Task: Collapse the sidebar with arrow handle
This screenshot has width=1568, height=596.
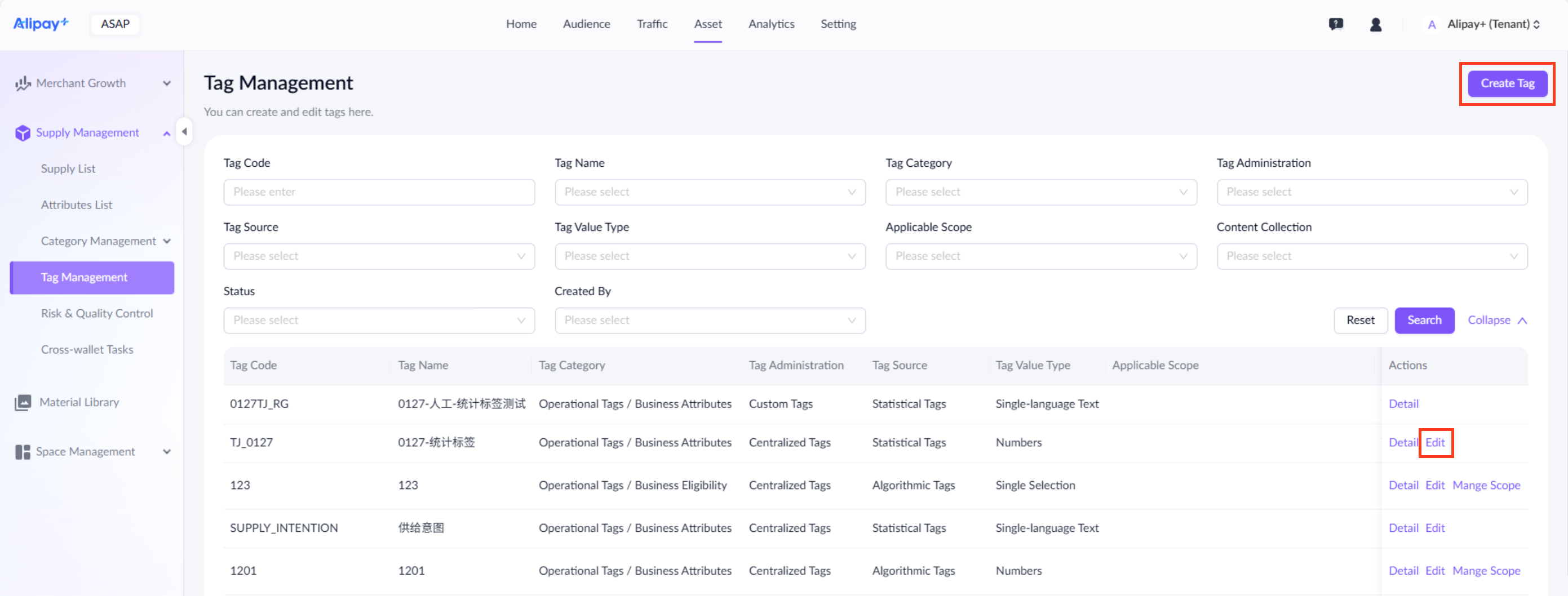Action: point(184,131)
